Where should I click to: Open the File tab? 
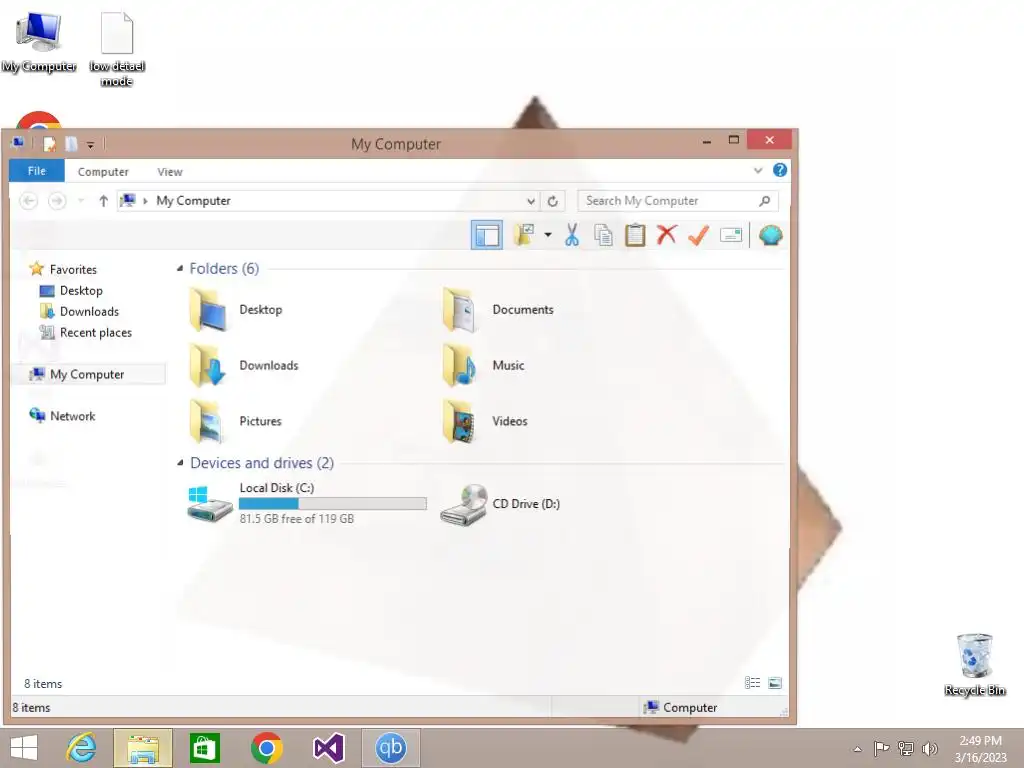click(x=37, y=171)
